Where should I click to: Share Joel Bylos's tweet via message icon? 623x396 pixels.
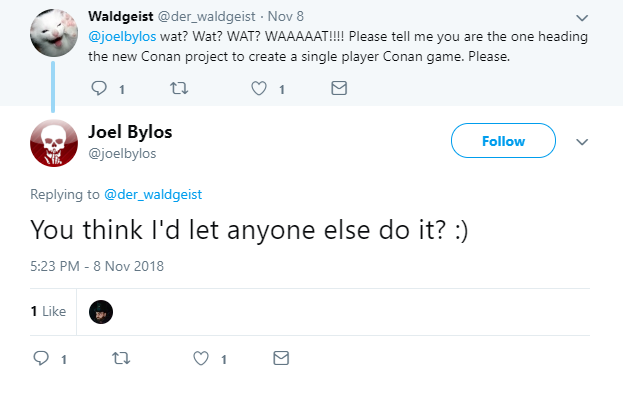(x=281, y=358)
